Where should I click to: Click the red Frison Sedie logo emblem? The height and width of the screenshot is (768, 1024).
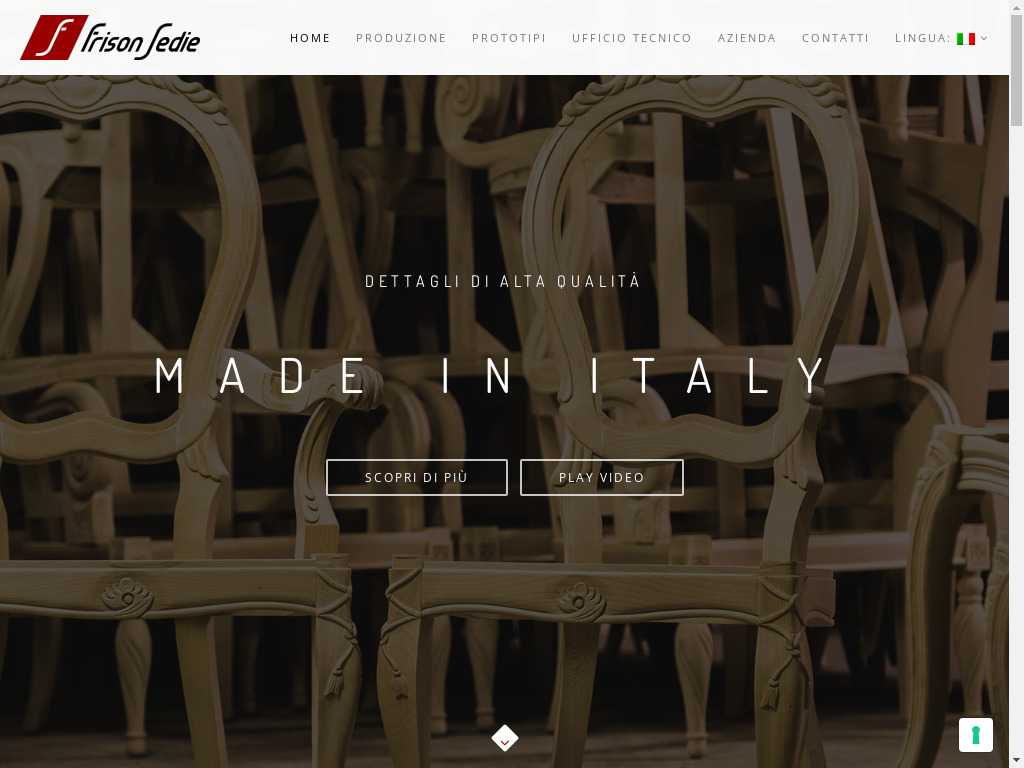(54, 37)
